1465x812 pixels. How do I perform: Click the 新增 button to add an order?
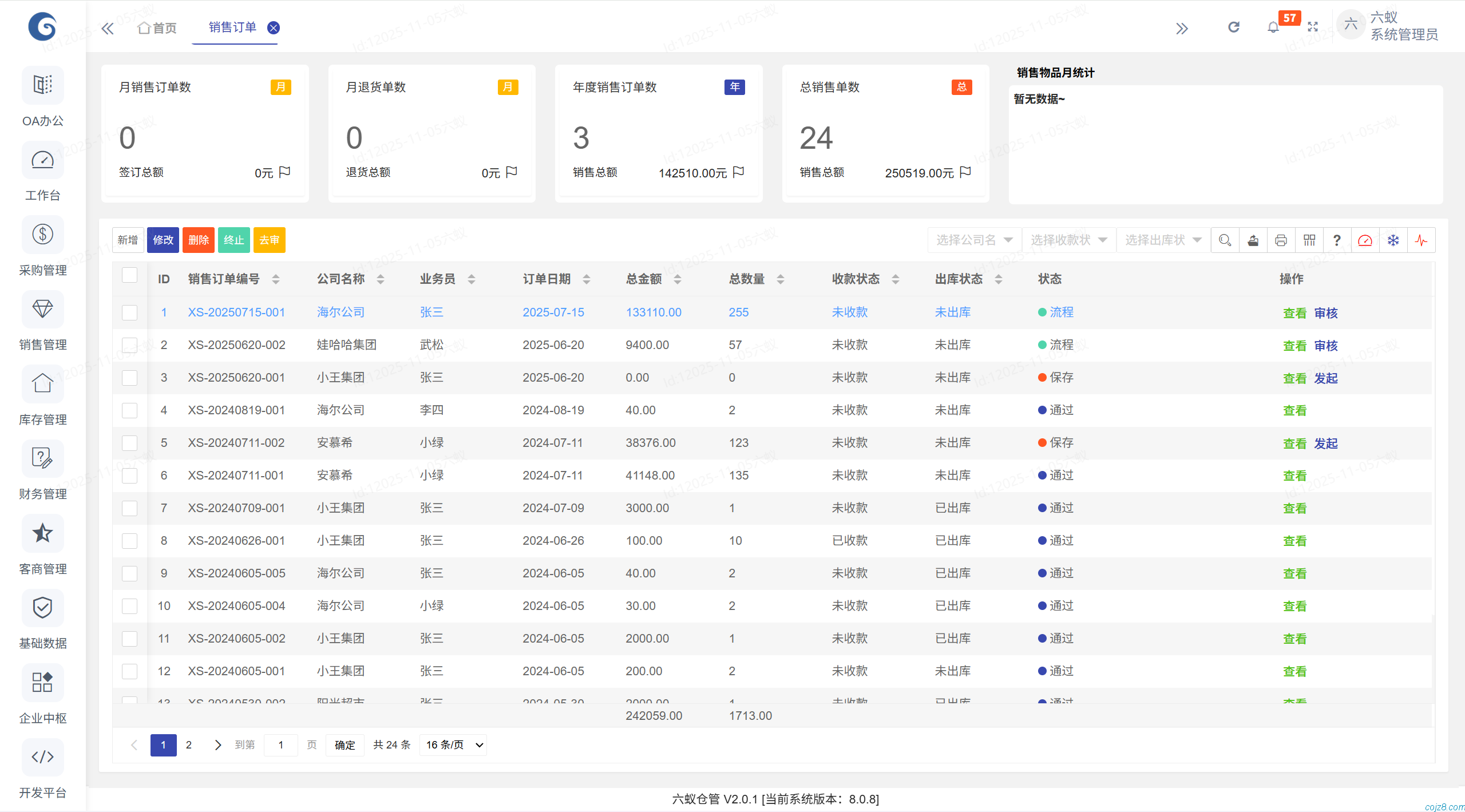pyautogui.click(x=128, y=240)
